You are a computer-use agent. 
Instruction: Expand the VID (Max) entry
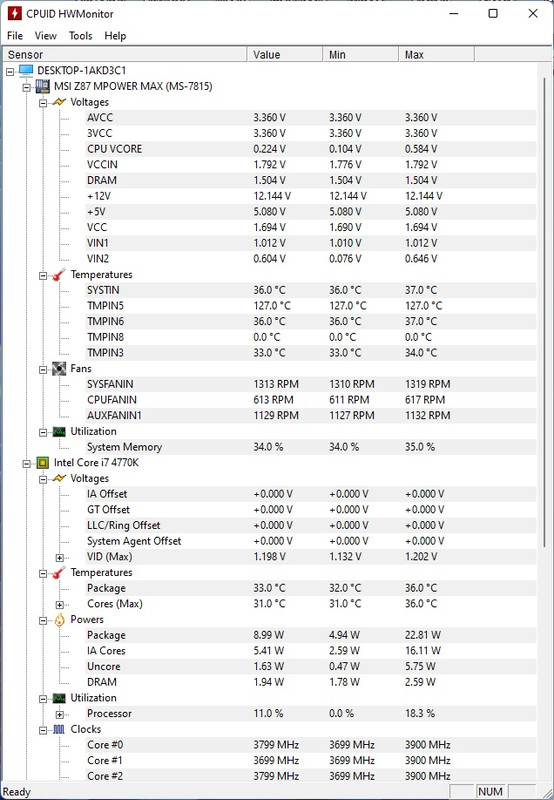(60, 558)
